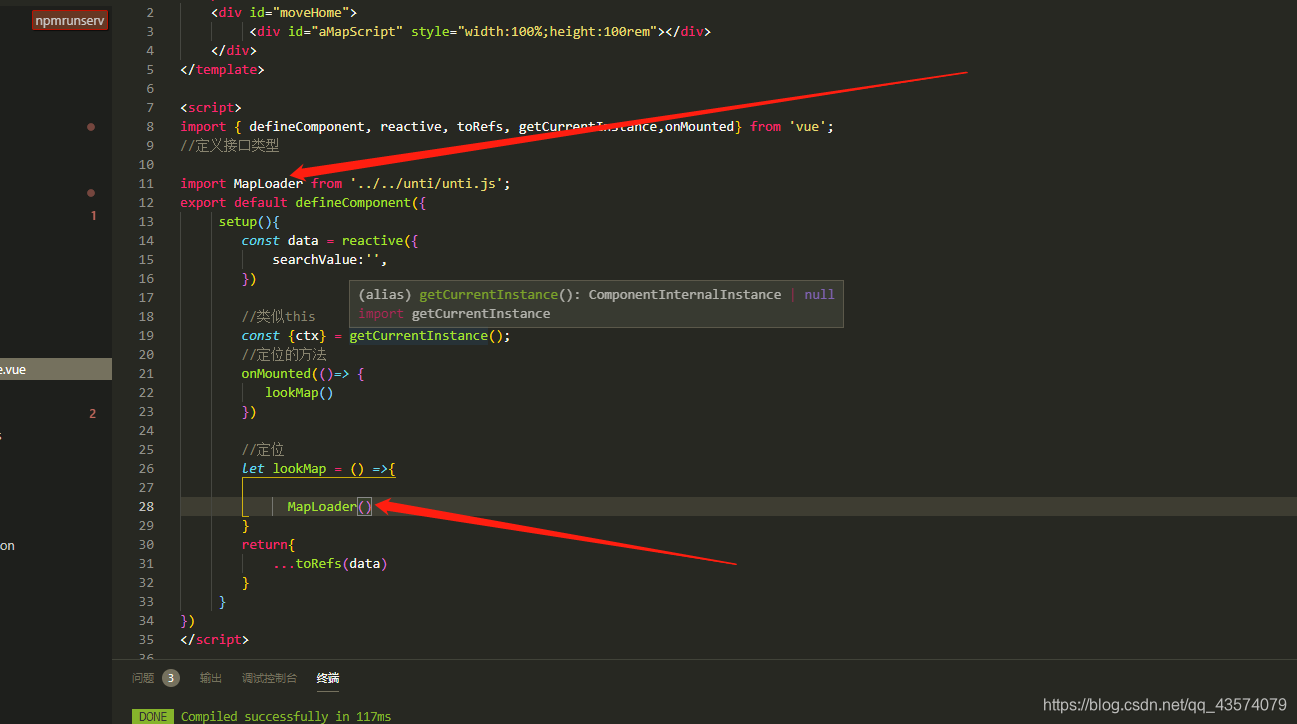This screenshot has height=724, width=1297.
Task: Click the opening <script> tag on line 7
Action: (210, 108)
